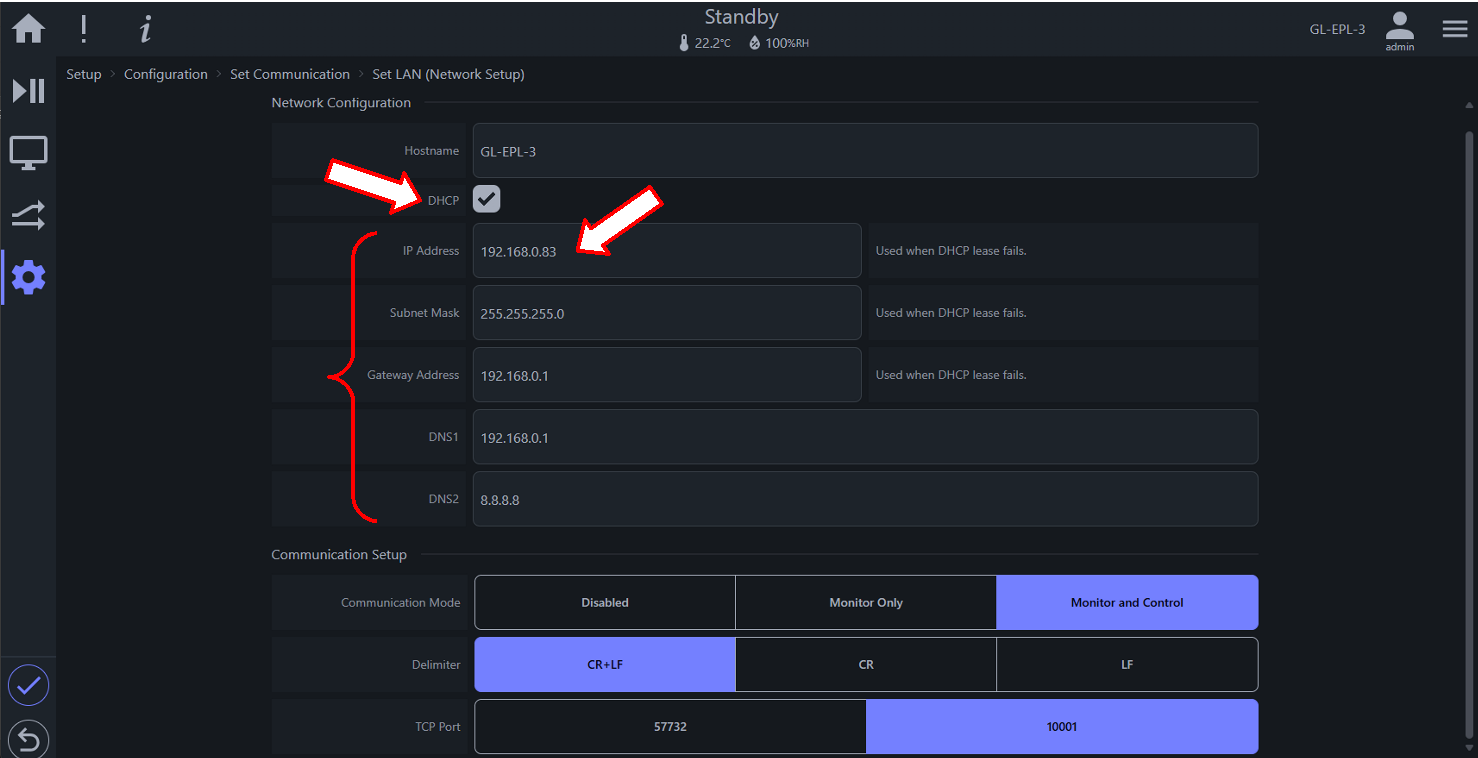Click the 22.2°C temperature reading
Viewport: 1478px width, 758px height.
(713, 44)
